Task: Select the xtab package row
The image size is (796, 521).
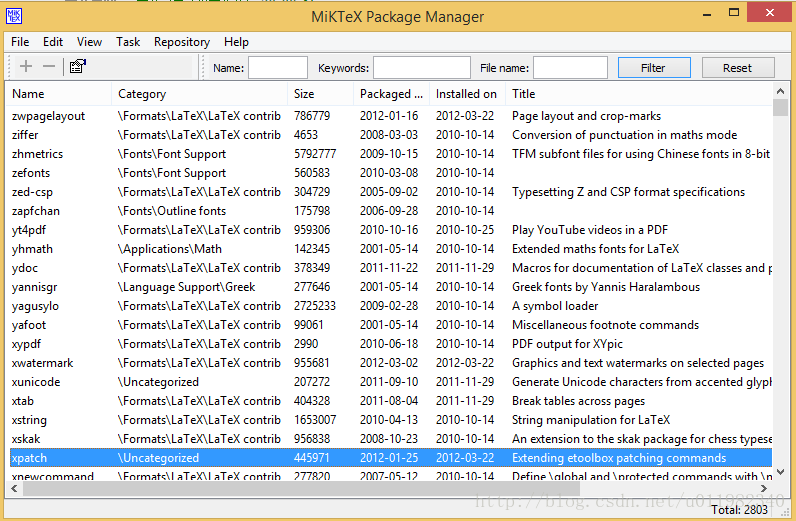Action: click(391, 401)
